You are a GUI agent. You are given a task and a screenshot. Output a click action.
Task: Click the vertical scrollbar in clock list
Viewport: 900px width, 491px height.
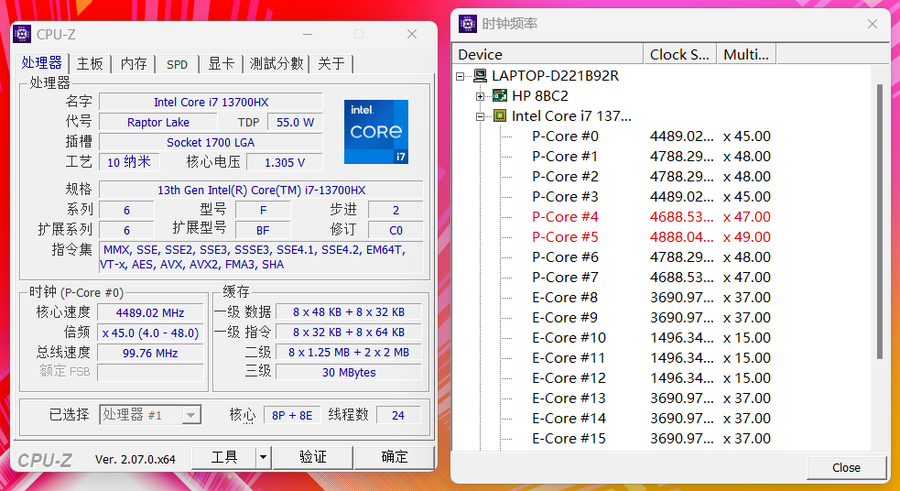point(880,220)
